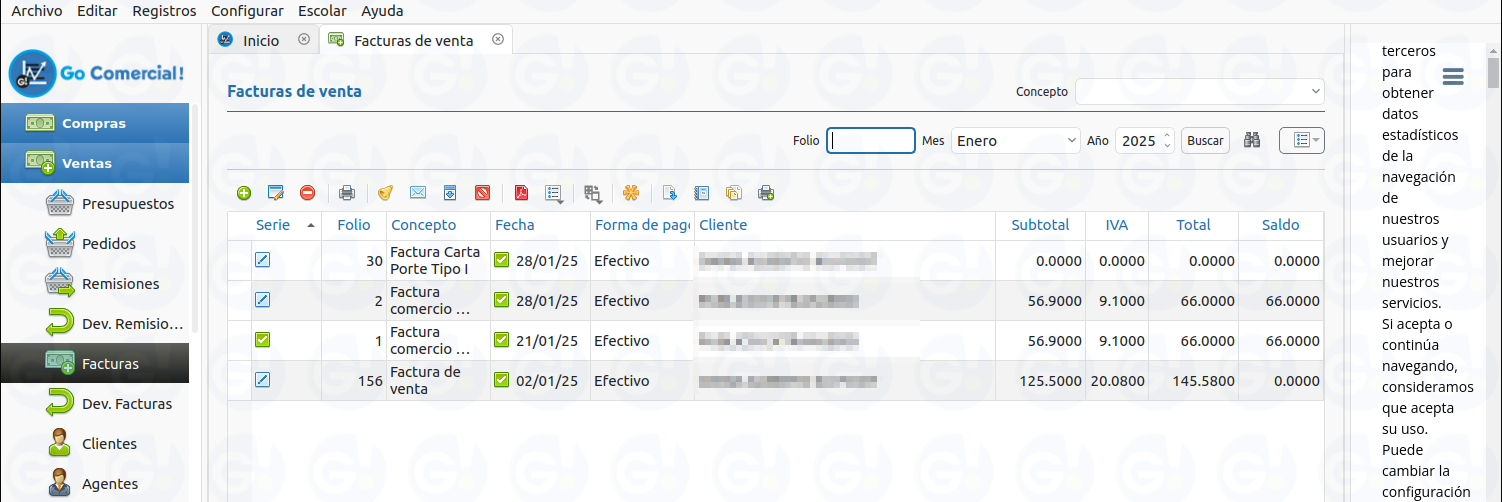Toggle the Fecha checkbox for folio 30

click(502, 261)
